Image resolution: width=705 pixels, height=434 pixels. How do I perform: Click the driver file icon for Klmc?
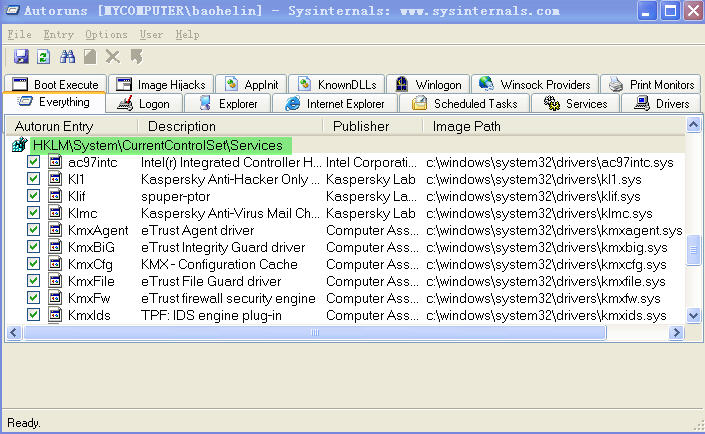click(55, 213)
